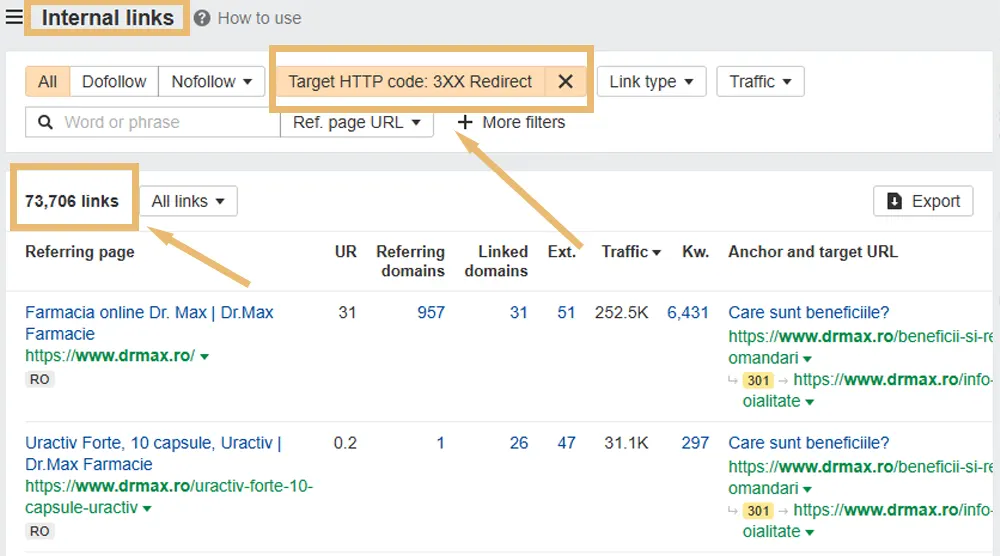
Task: Expand the Traffic filter dropdown
Action: click(x=760, y=82)
